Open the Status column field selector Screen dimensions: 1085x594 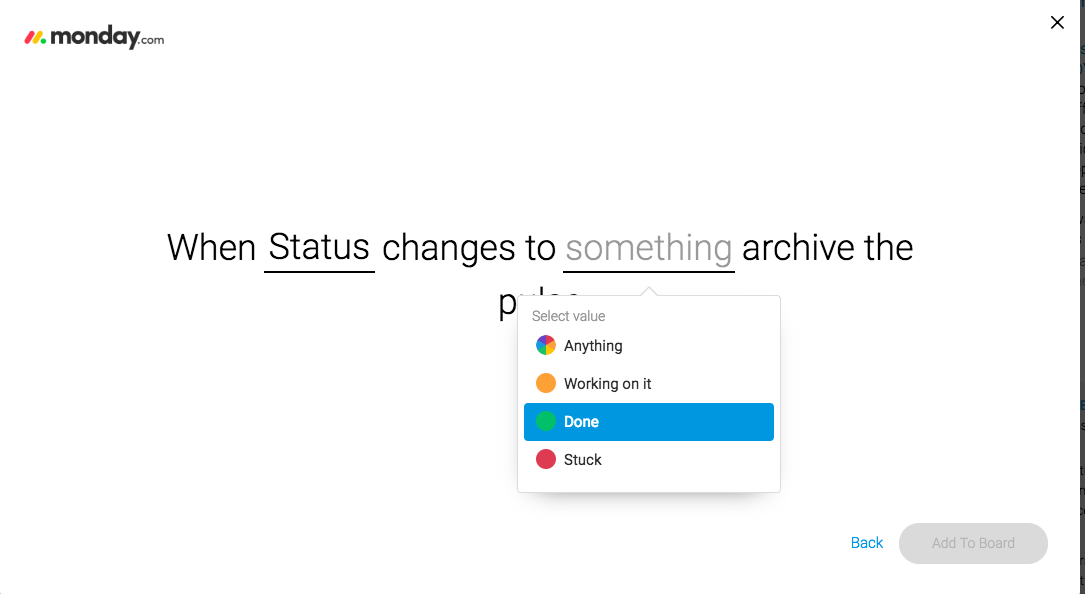[x=319, y=248]
